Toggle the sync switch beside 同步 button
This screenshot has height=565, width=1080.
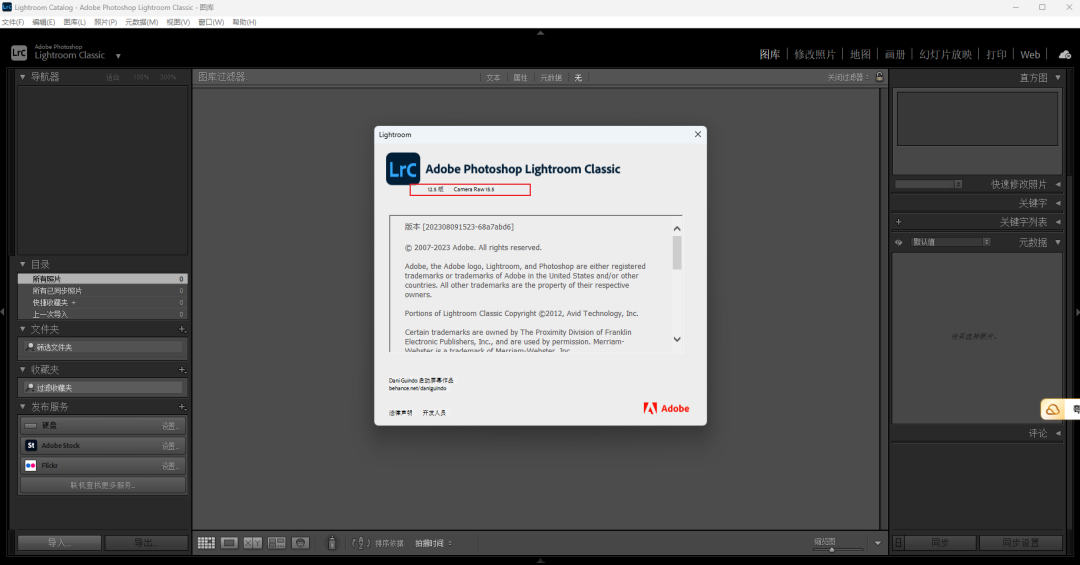[899, 543]
